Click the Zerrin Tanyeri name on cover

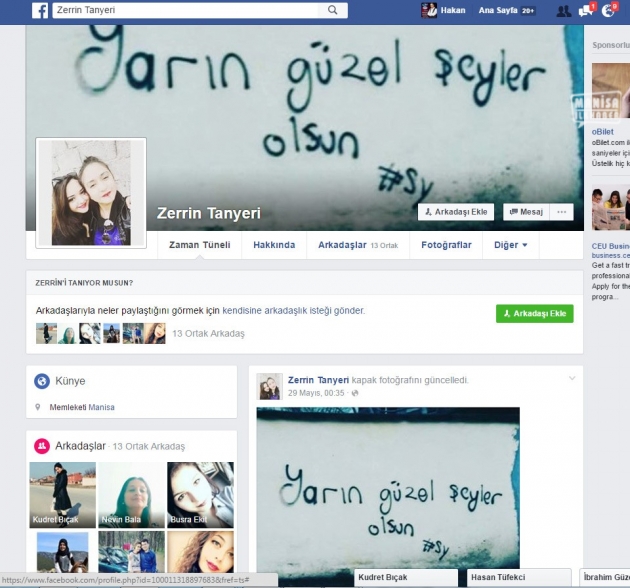click(209, 213)
